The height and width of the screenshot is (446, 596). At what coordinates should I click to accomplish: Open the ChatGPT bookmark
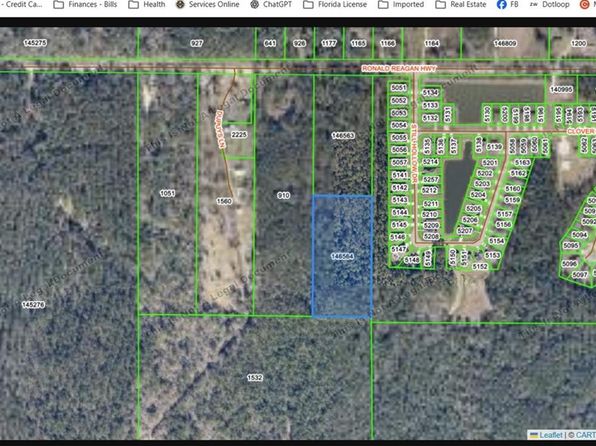[x=271, y=5]
